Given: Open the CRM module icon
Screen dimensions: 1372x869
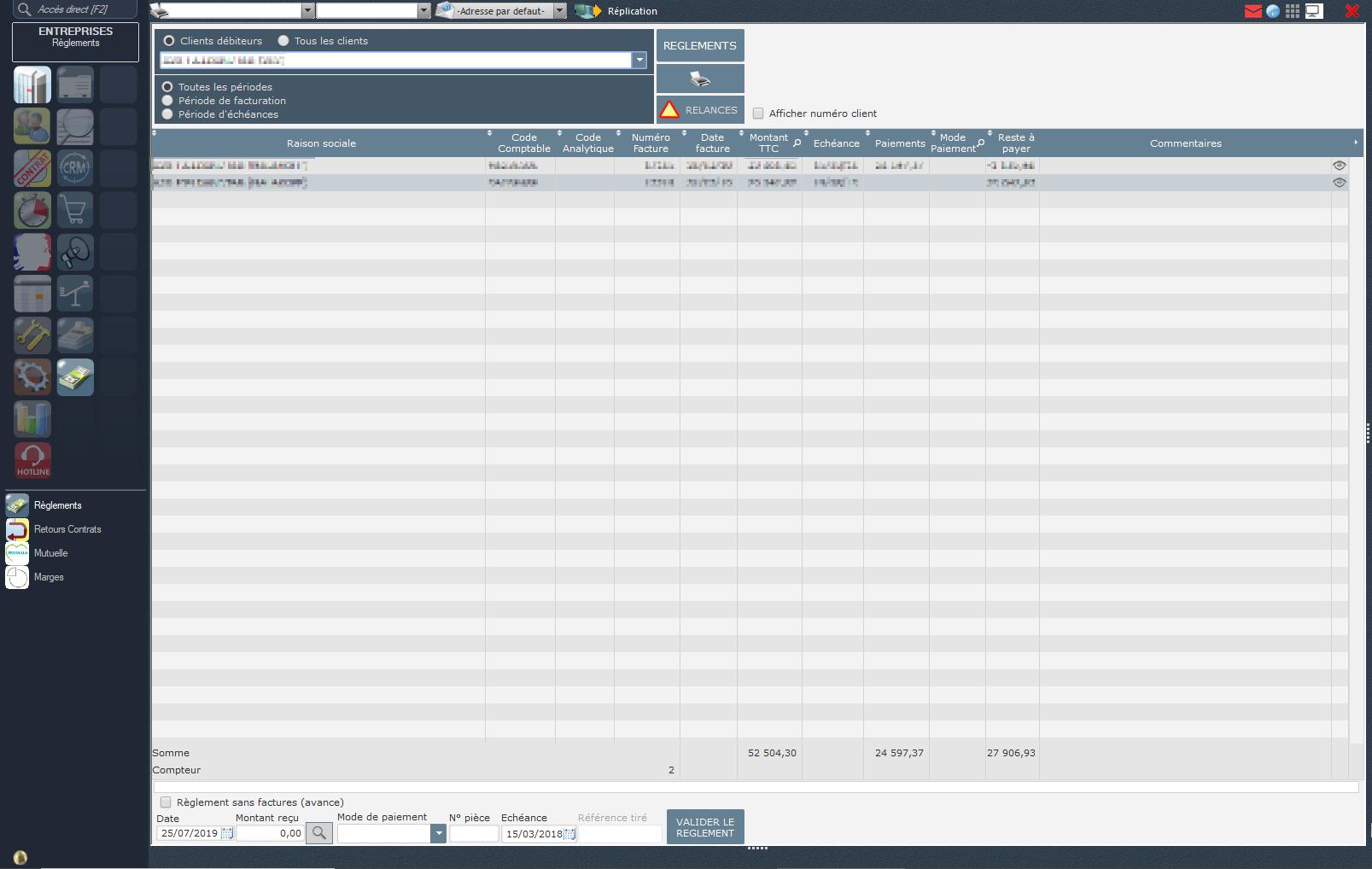Looking at the screenshot, I should pos(75,168).
